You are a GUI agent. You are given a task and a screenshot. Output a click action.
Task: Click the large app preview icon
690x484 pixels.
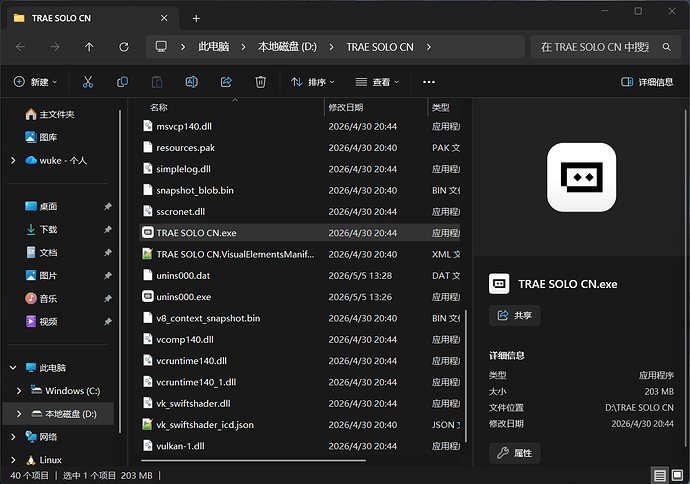click(581, 177)
